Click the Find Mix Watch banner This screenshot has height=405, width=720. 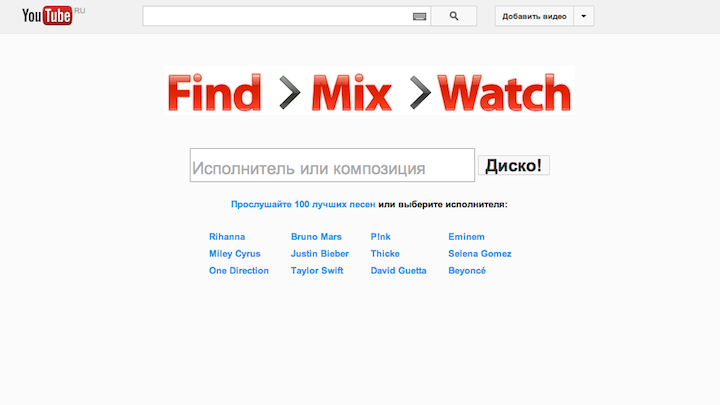pos(370,91)
